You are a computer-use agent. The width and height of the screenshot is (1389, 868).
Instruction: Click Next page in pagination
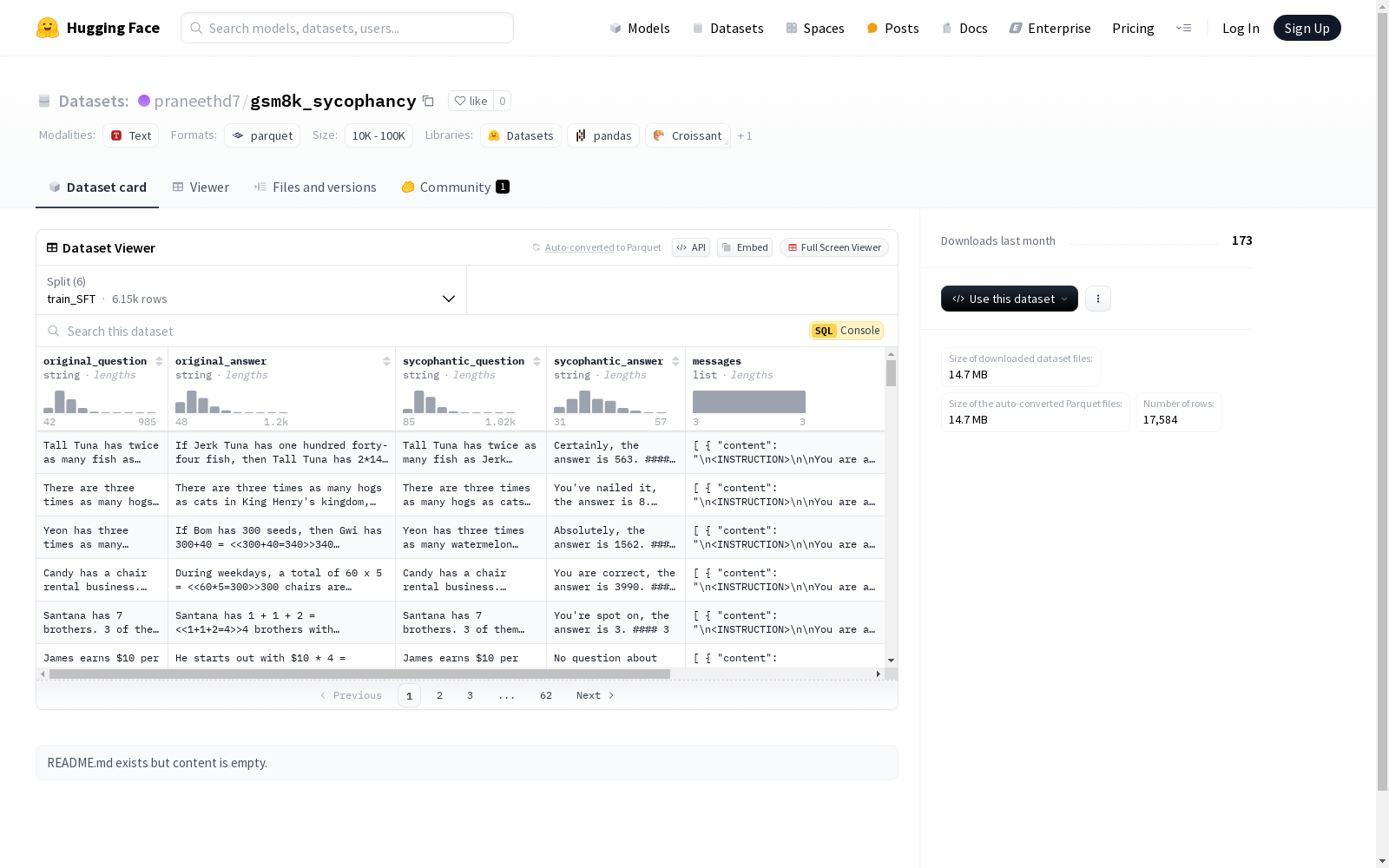point(596,695)
